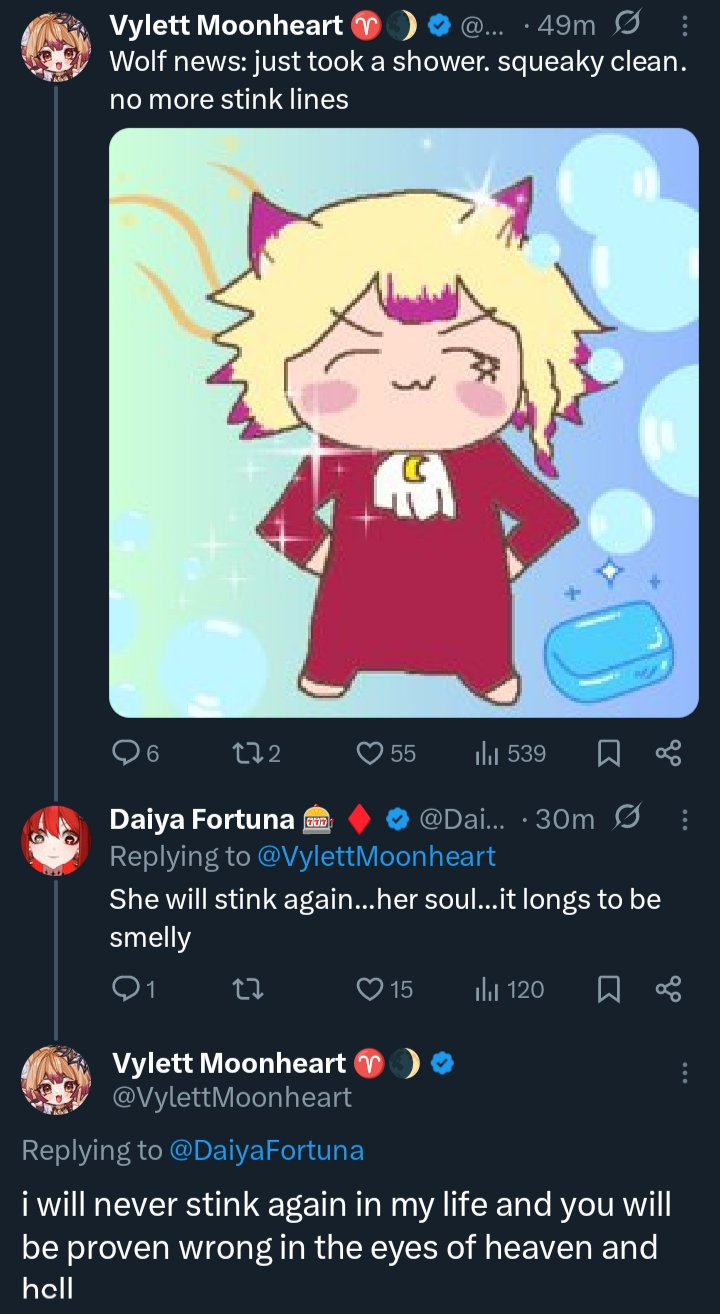Bookmark Daiya Fortuna's reply

pyautogui.click(x=607, y=989)
